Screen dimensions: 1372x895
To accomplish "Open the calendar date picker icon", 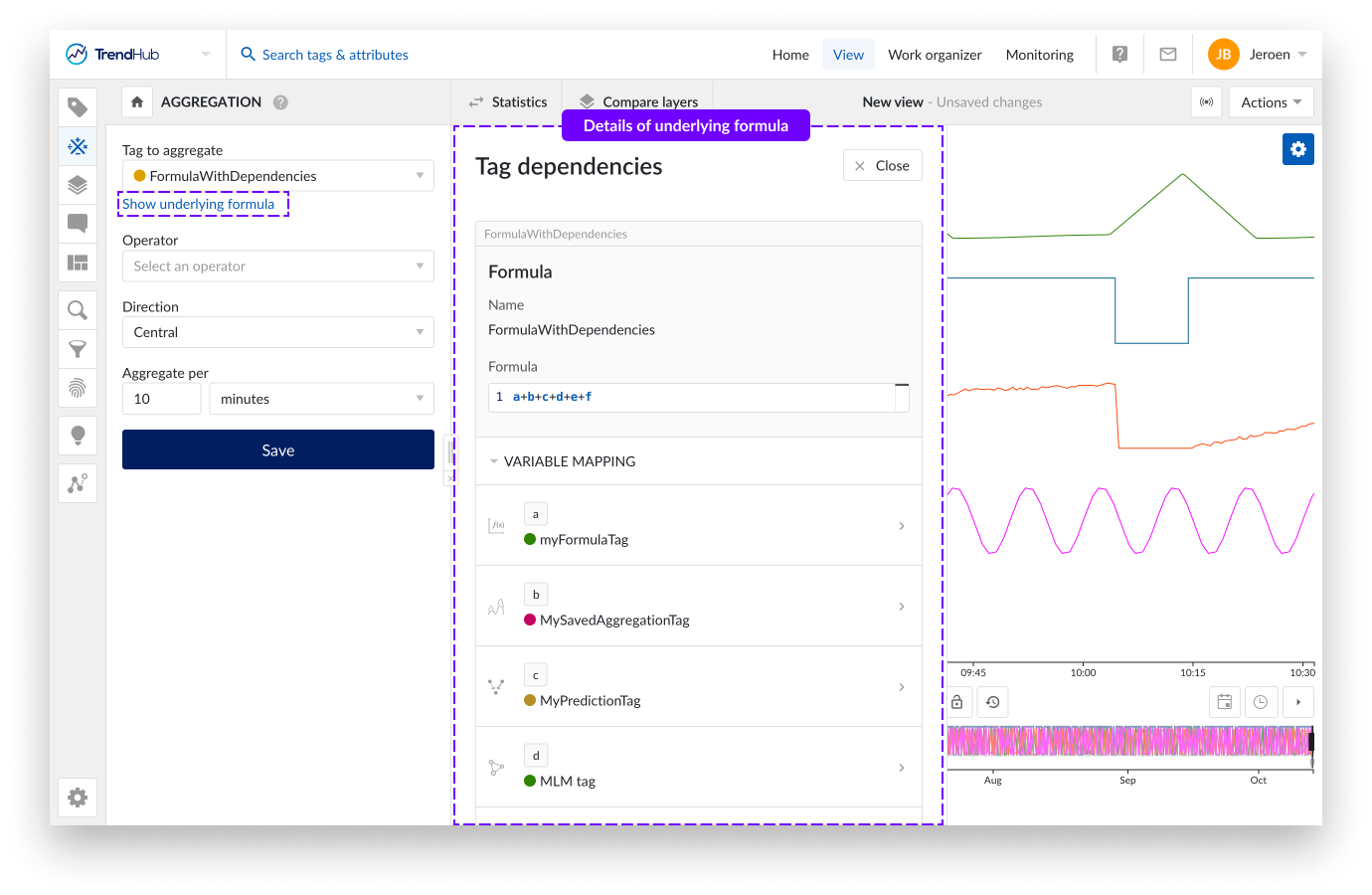I will point(1224,702).
